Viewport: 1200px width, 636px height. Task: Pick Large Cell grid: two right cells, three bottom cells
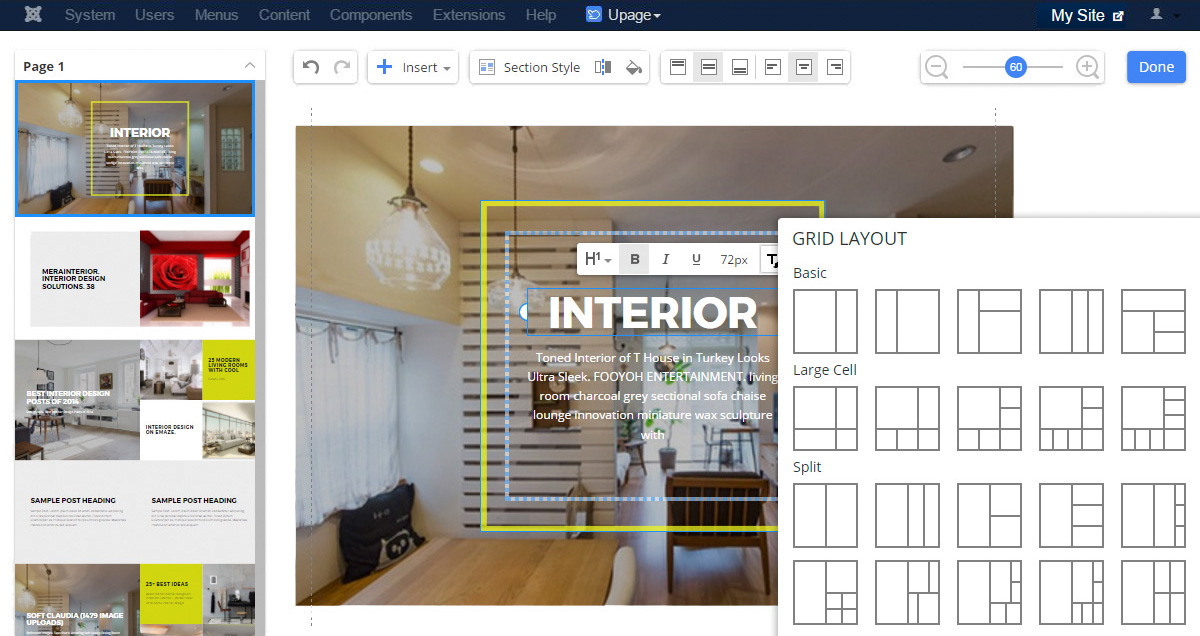[x=990, y=419]
